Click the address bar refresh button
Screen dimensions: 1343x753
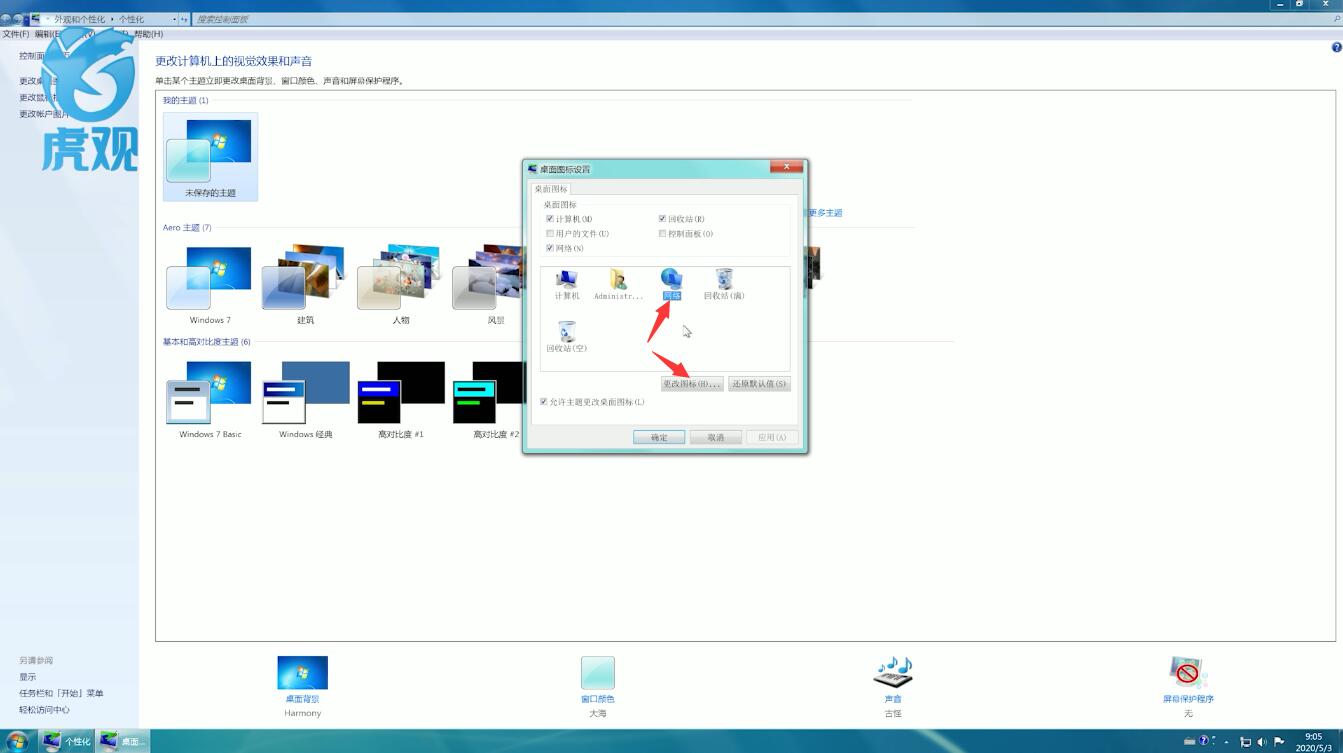[x=184, y=19]
